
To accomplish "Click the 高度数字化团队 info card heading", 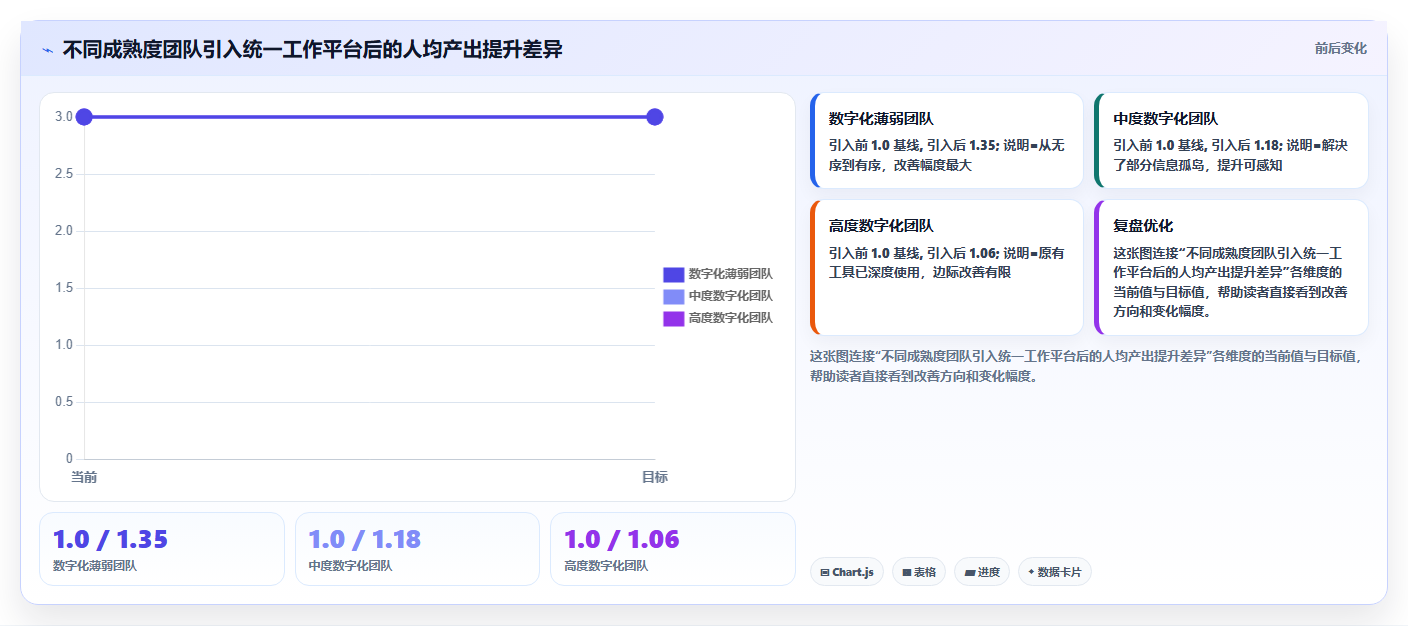I will click(881, 226).
